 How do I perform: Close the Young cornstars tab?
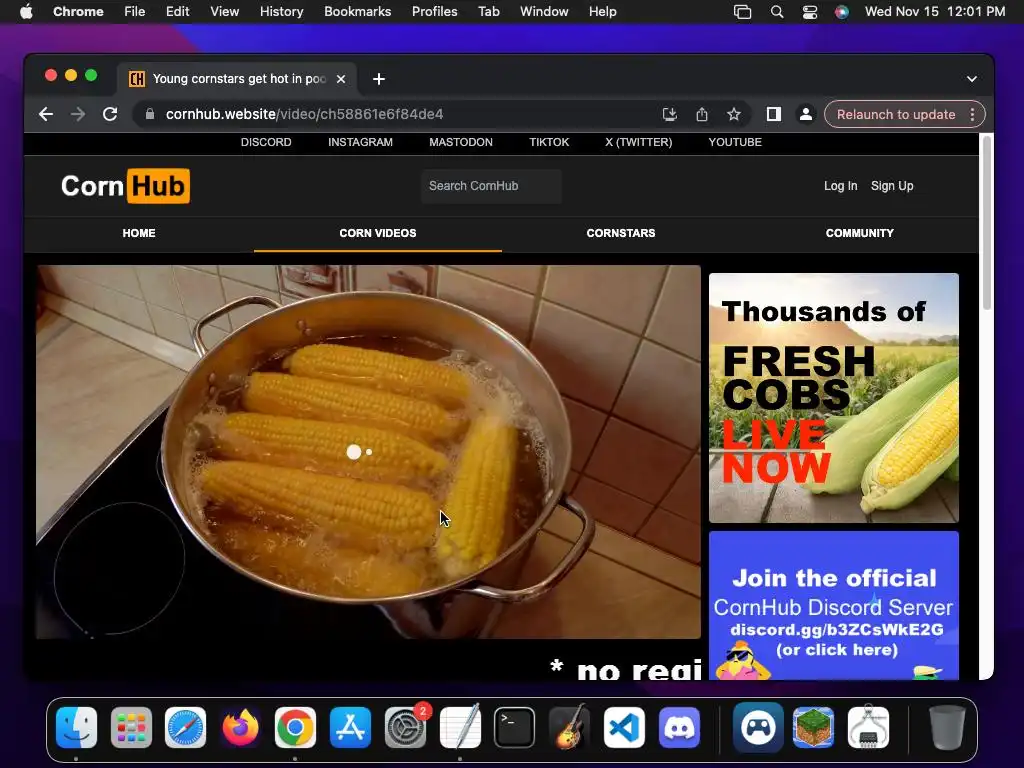(x=341, y=79)
